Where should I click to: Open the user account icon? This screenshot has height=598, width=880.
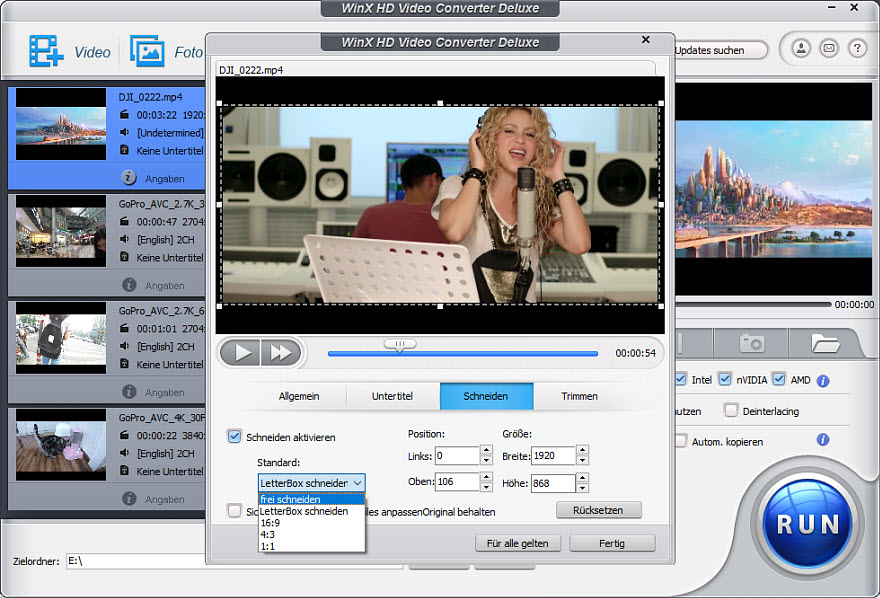[x=801, y=49]
